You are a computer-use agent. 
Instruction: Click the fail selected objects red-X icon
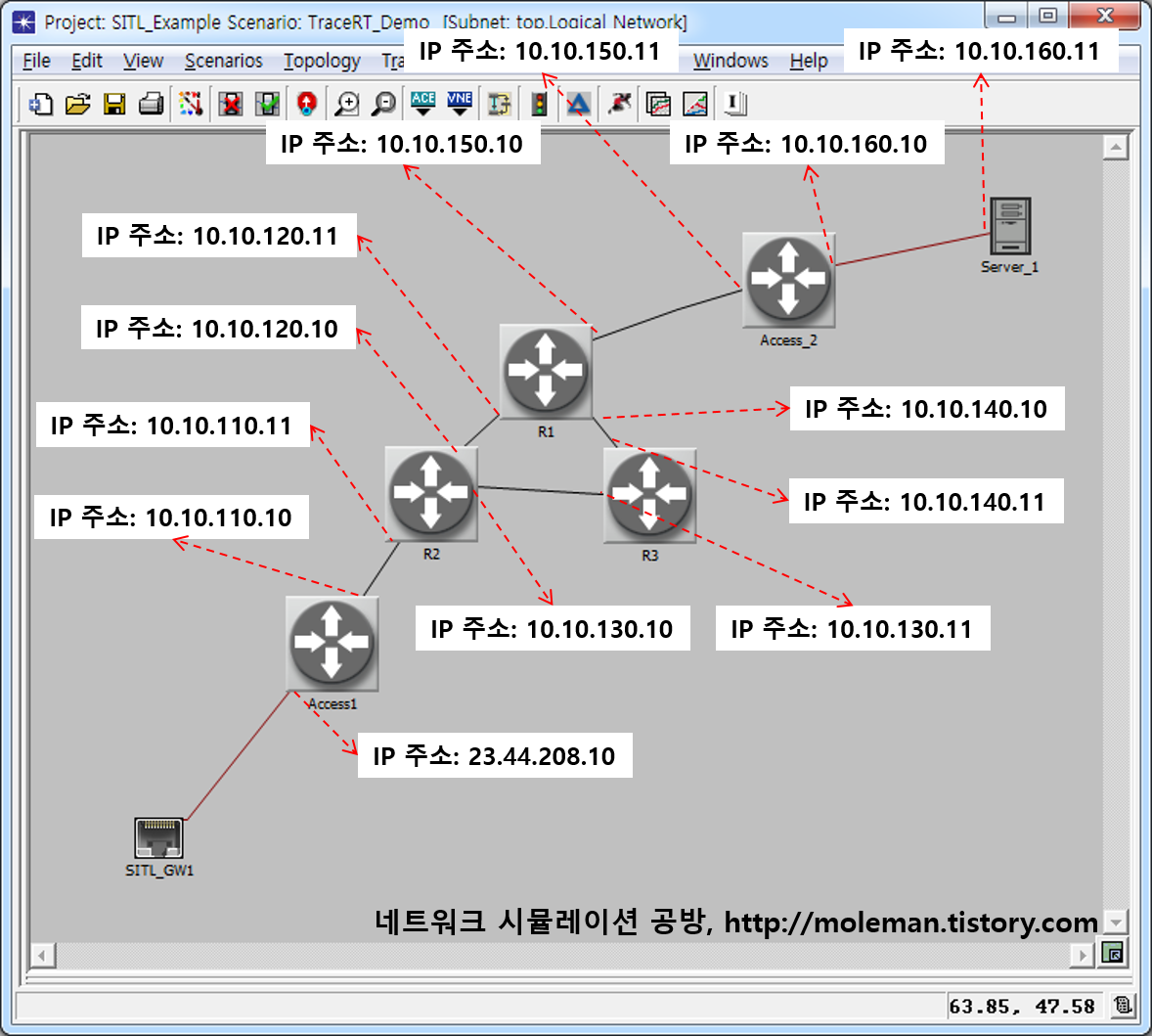tap(231, 105)
